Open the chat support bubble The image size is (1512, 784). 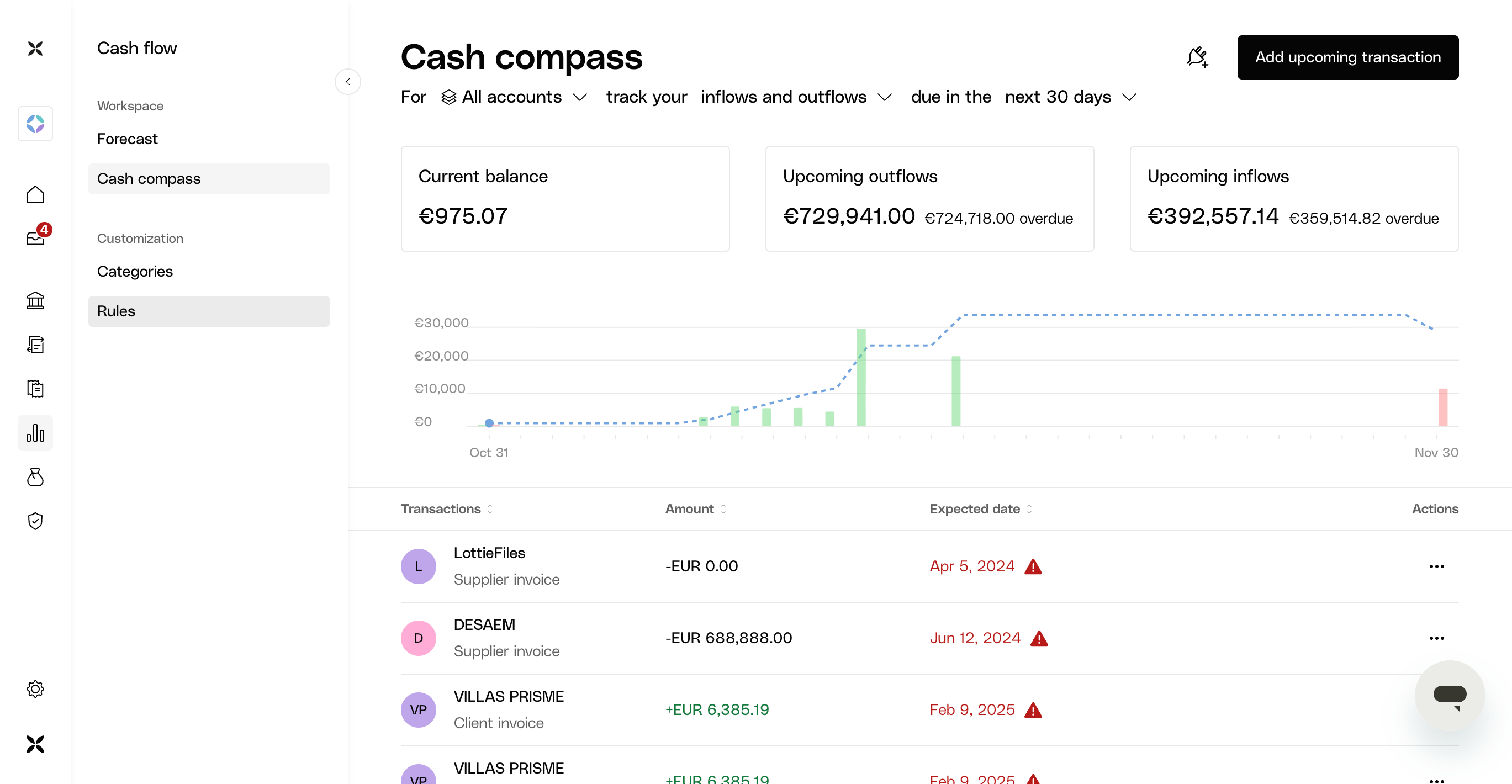1448,695
